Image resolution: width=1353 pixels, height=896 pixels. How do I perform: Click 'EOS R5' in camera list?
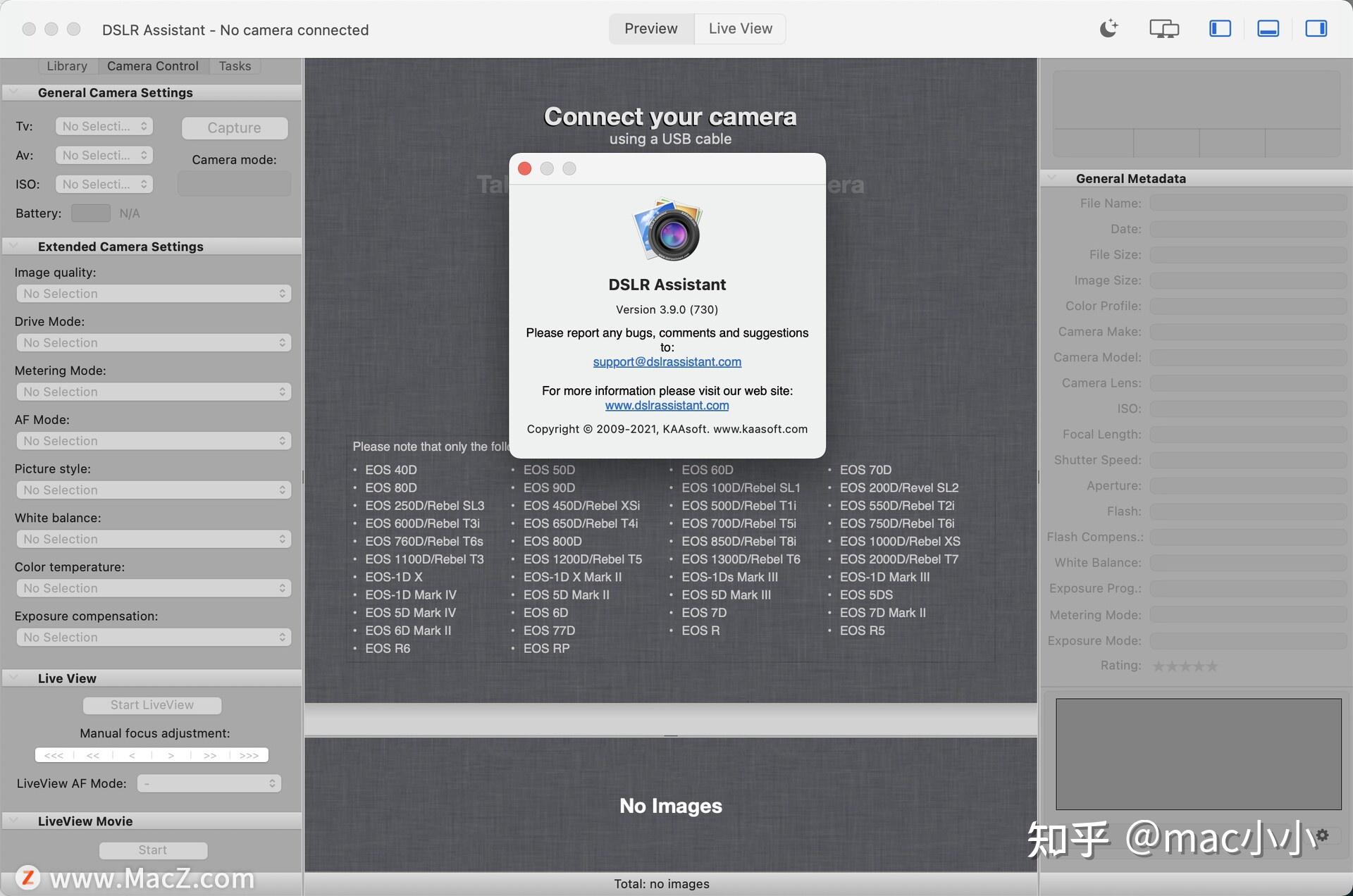(x=862, y=630)
